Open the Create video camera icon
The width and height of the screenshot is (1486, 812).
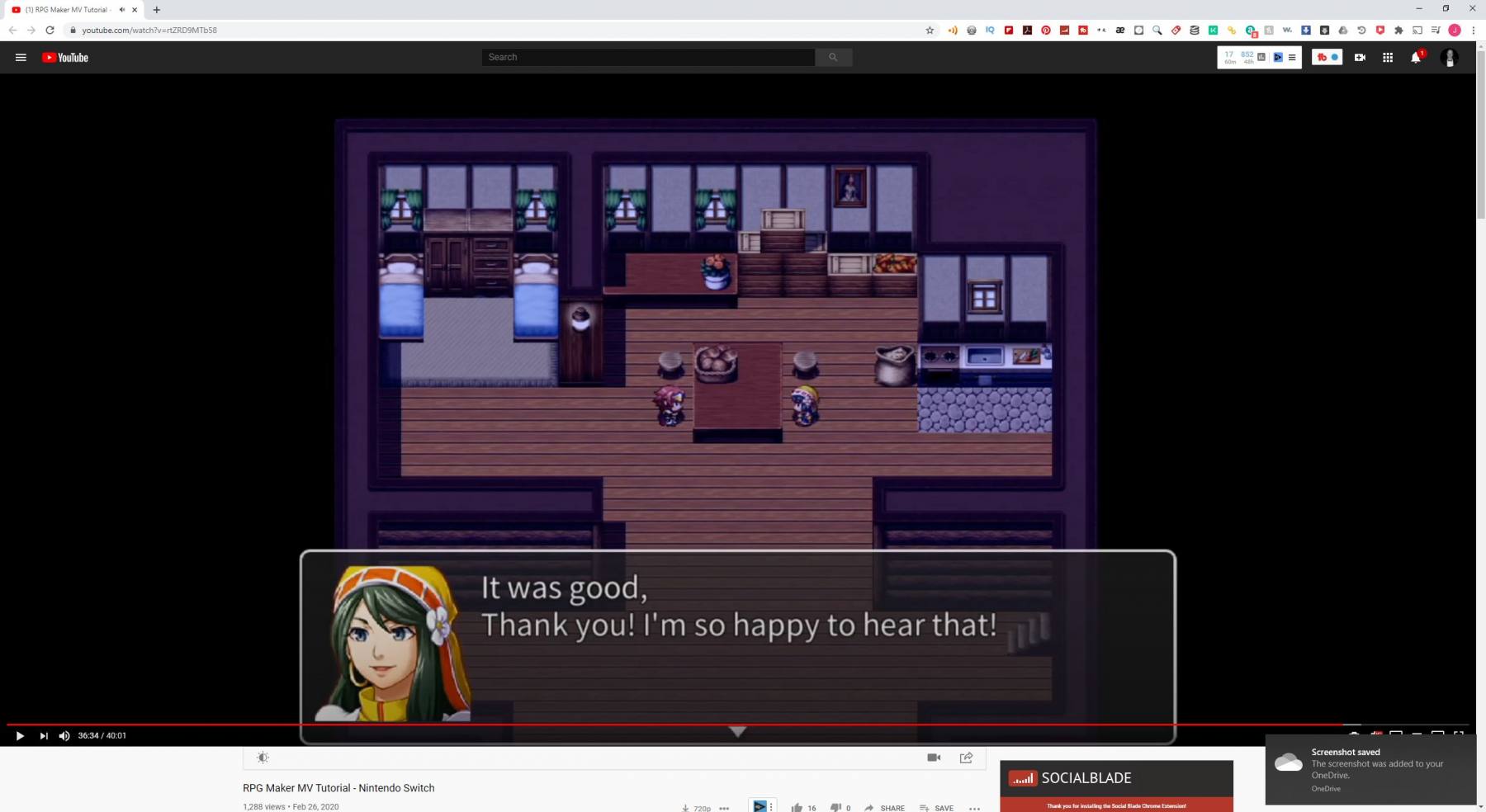(x=1360, y=58)
